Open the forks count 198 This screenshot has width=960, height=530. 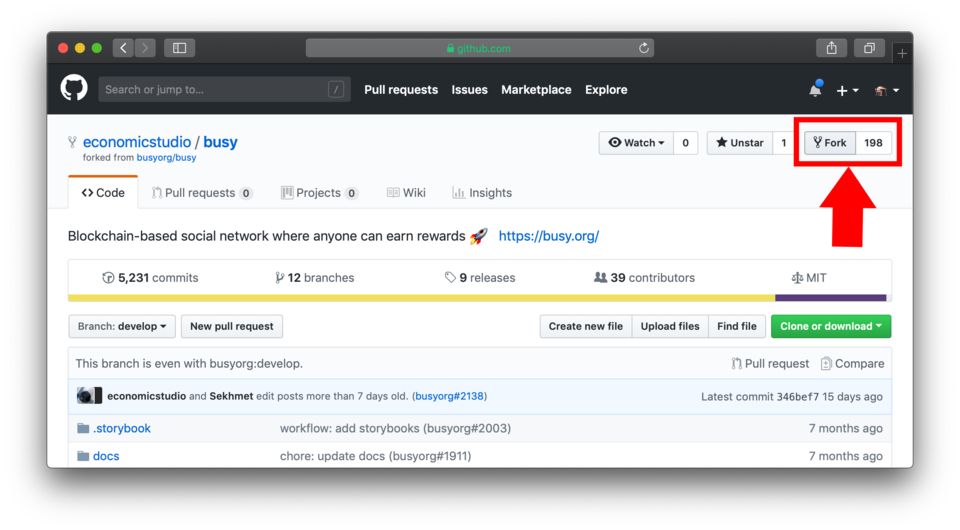click(x=873, y=143)
